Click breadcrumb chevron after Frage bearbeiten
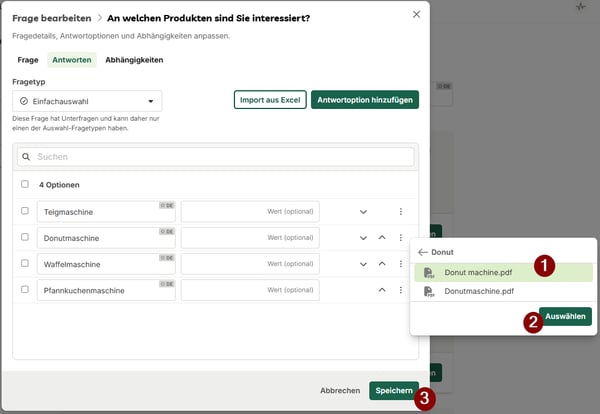The height and width of the screenshot is (414, 600). (x=99, y=18)
